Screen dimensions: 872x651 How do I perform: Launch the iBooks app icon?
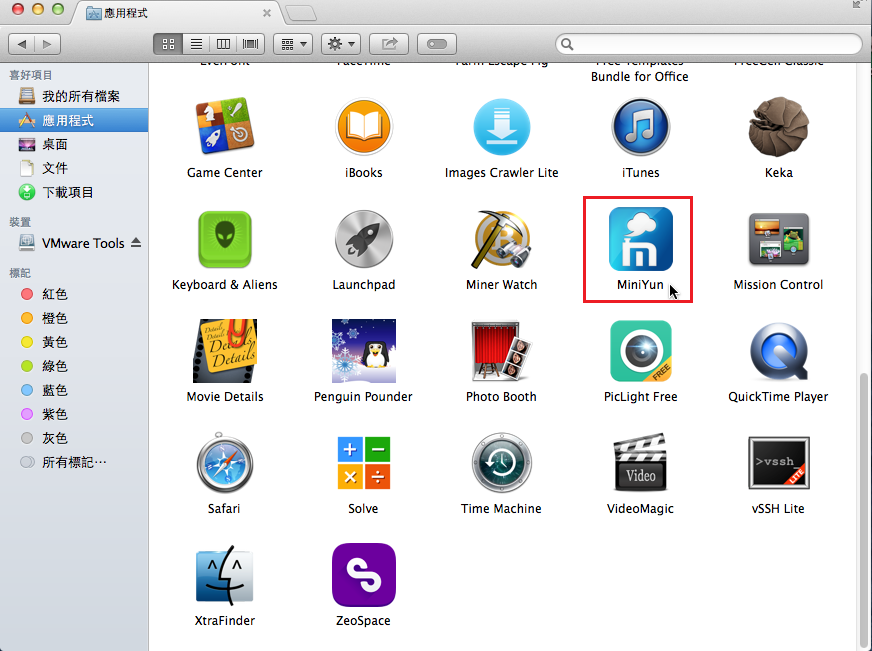364,126
